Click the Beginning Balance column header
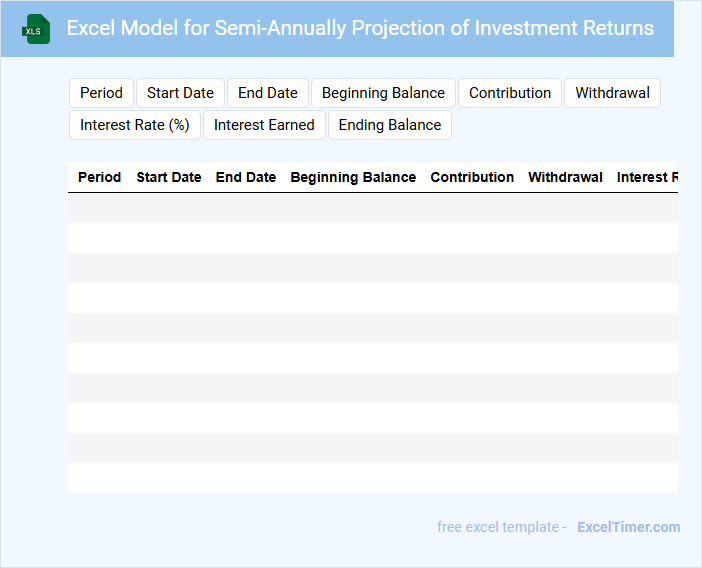The height and width of the screenshot is (568, 702). [x=353, y=177]
